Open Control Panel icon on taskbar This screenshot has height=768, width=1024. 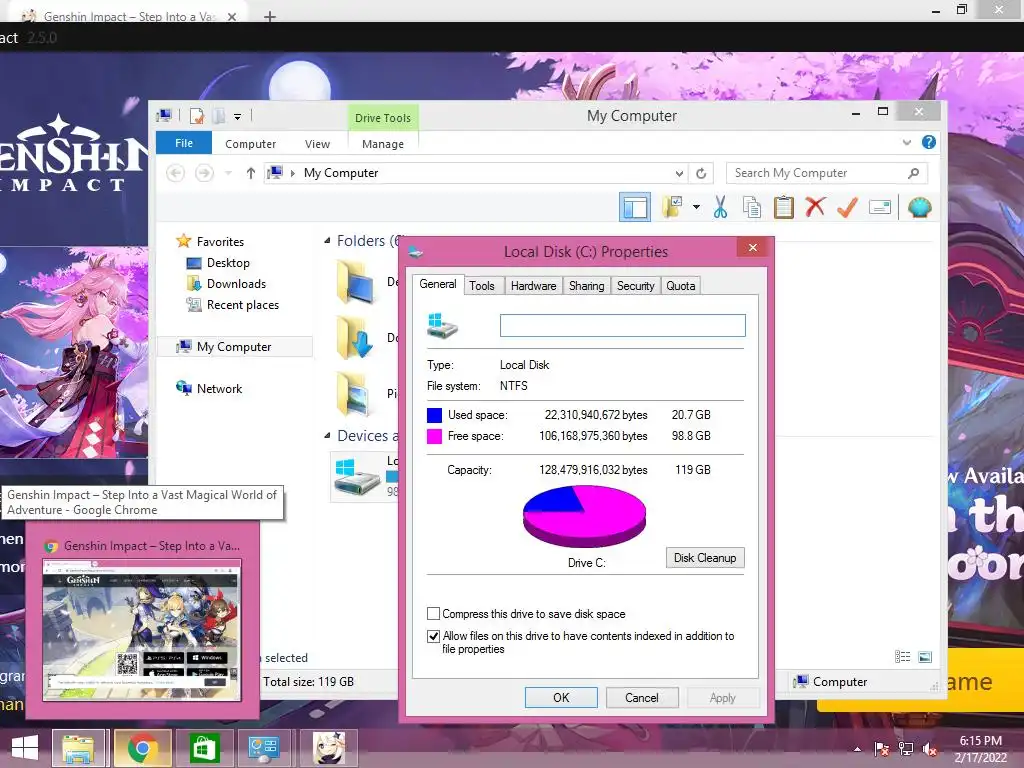tap(264, 748)
